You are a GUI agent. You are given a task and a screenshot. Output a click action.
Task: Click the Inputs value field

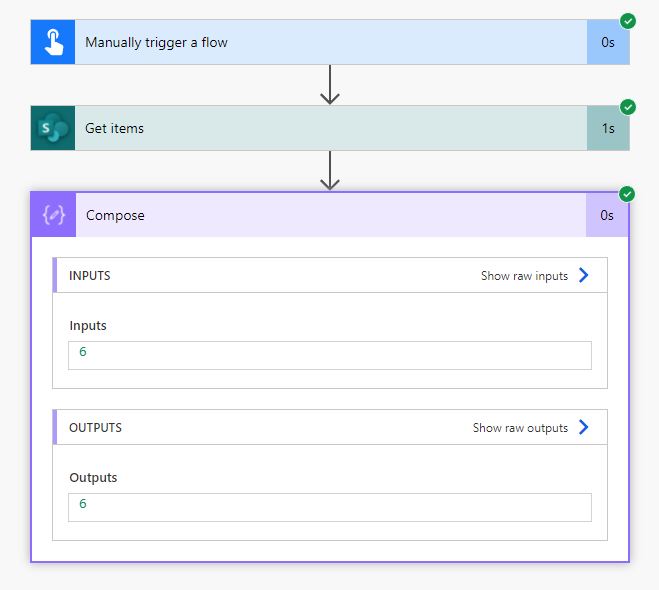pyautogui.click(x=330, y=356)
